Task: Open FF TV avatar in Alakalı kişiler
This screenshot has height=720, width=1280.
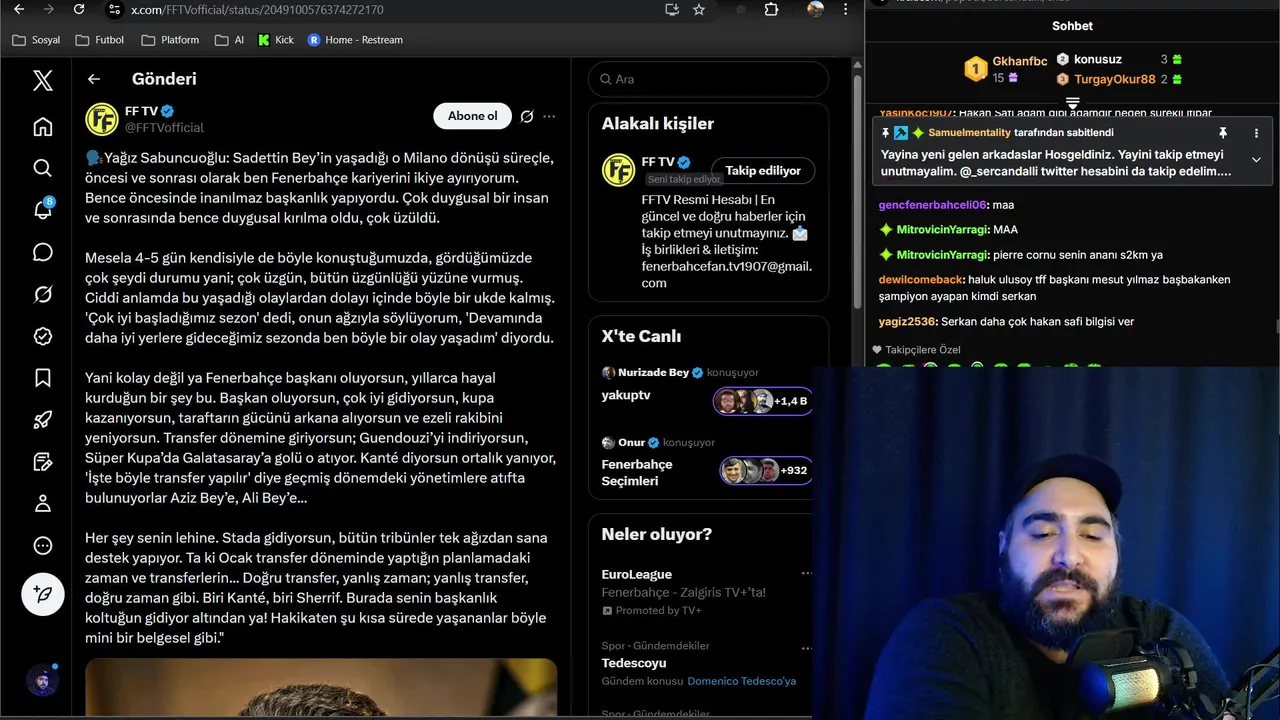Action: click(618, 170)
